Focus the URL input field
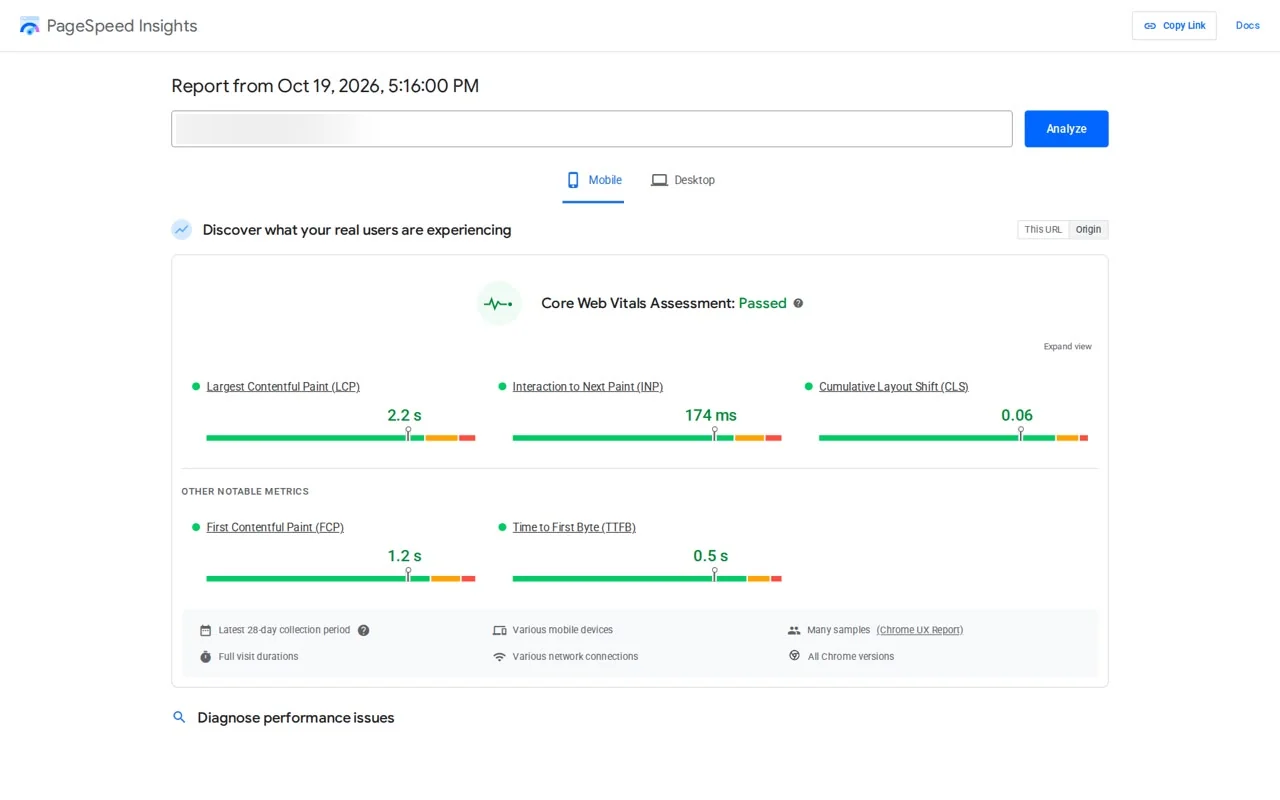Viewport: 1280px width, 800px height. [592, 129]
